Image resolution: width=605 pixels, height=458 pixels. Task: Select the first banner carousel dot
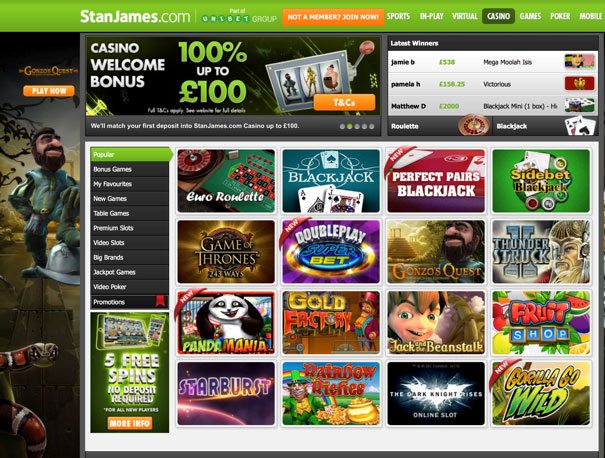pos(342,126)
